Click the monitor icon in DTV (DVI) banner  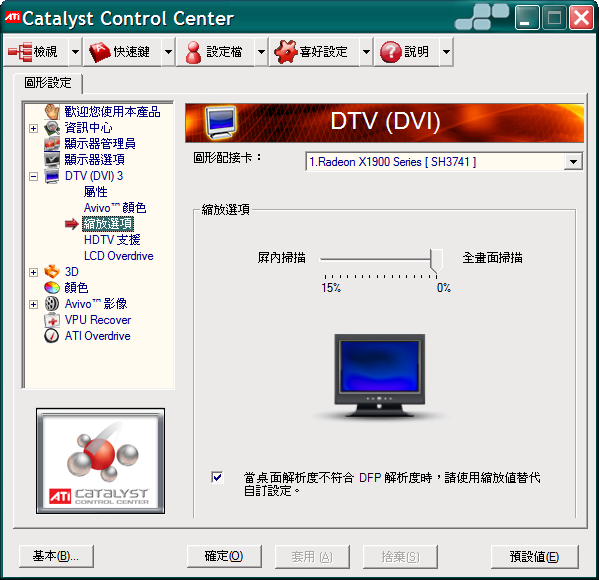tap(221, 122)
